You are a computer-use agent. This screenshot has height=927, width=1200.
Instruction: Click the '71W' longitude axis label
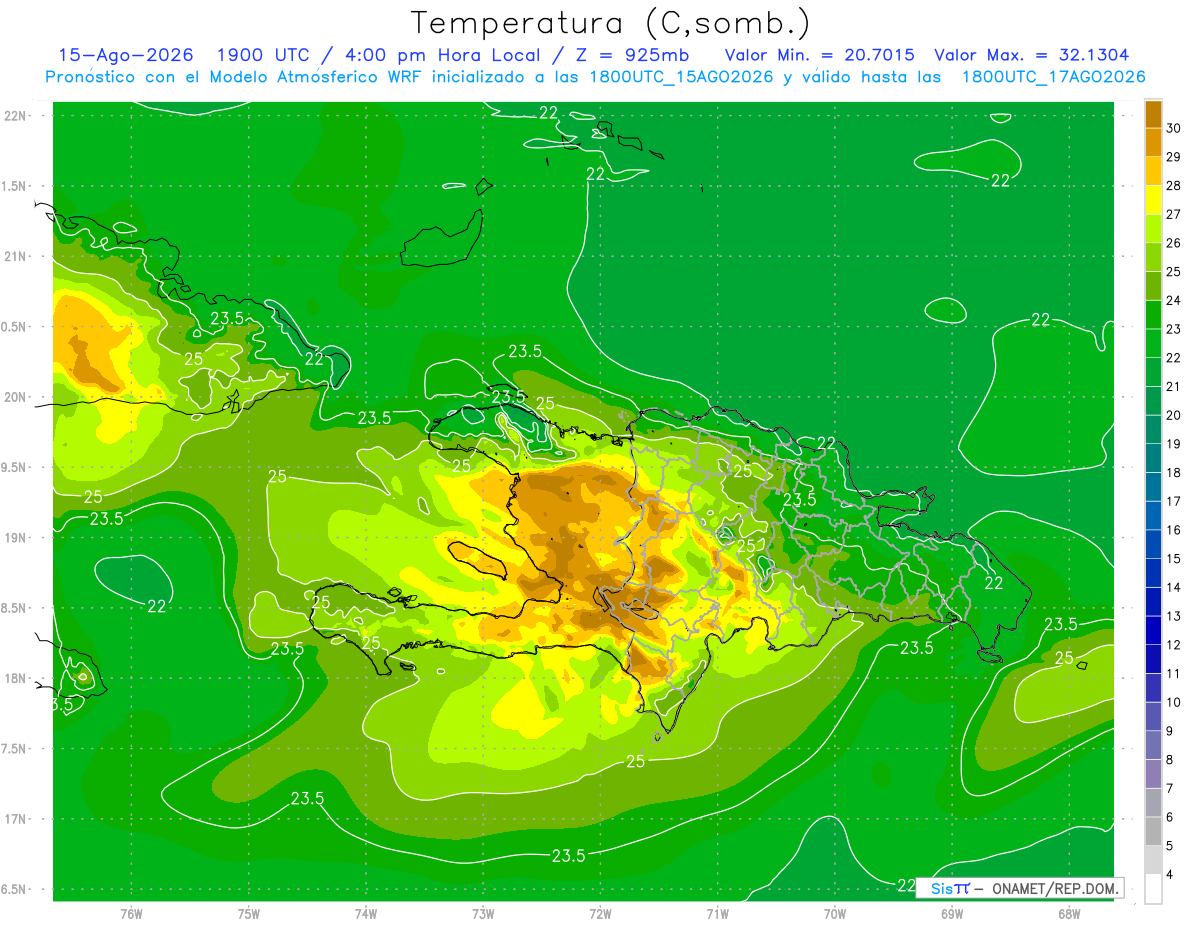pos(717,914)
